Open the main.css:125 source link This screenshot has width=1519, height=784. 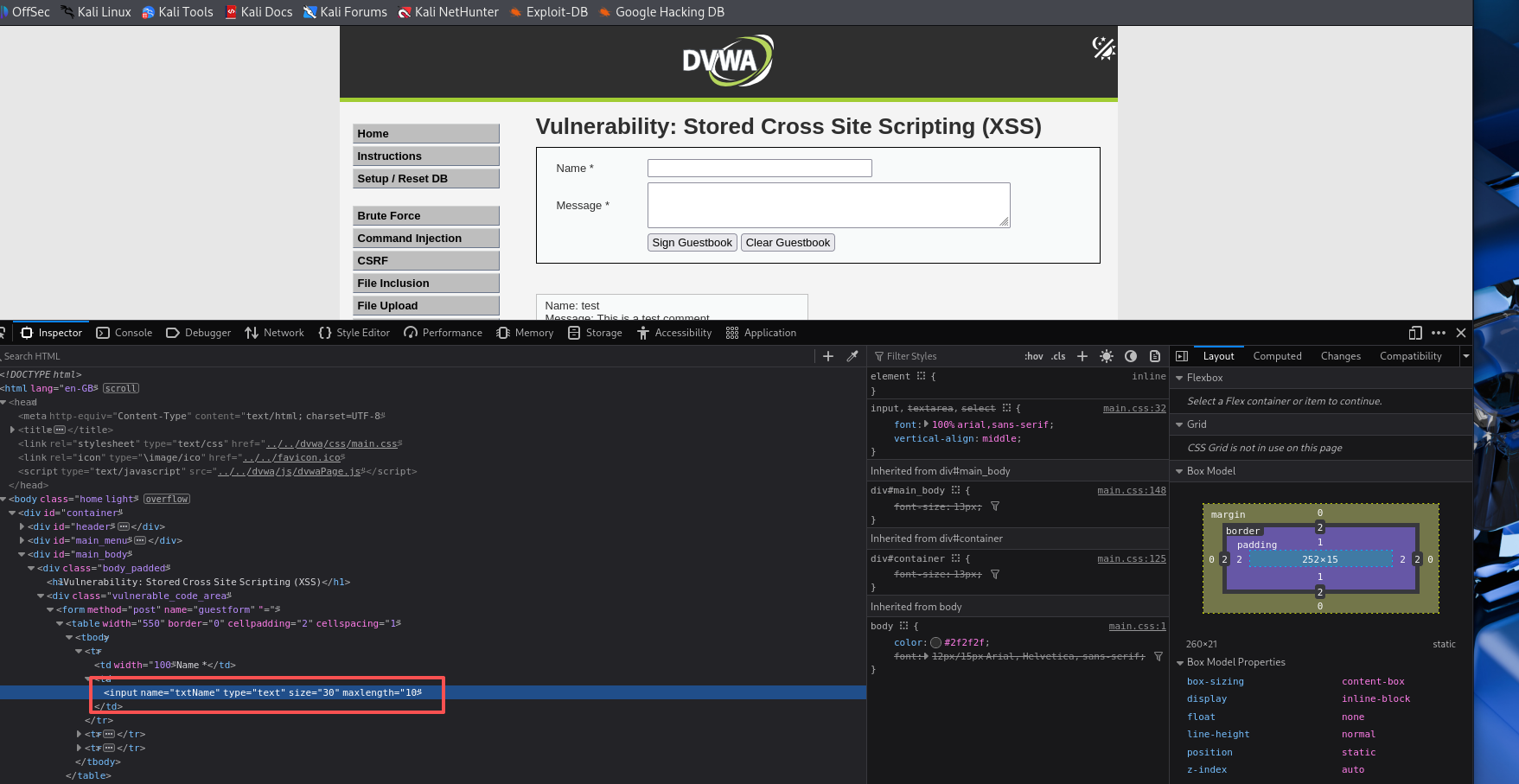(x=1132, y=558)
